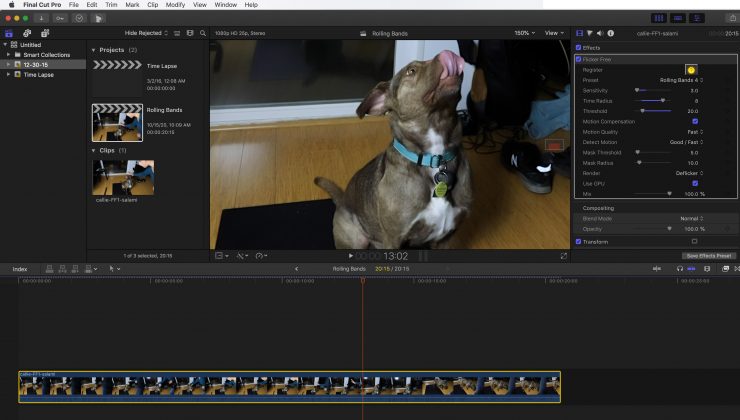
Task: Open the Preset Rolling Bands 4 dropdown
Action: click(x=680, y=80)
